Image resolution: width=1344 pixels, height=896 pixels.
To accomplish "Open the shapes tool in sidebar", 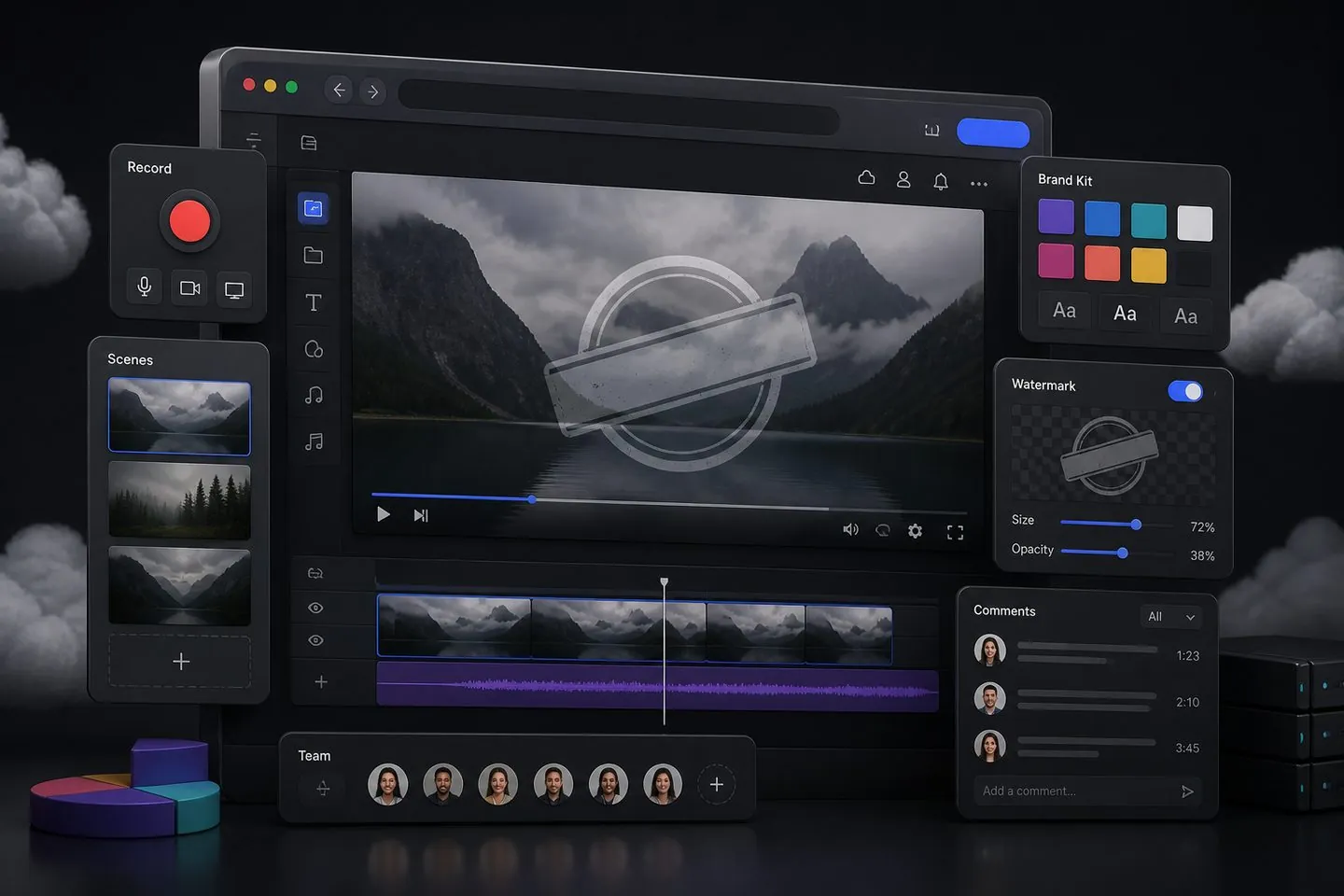I will pos(314,349).
